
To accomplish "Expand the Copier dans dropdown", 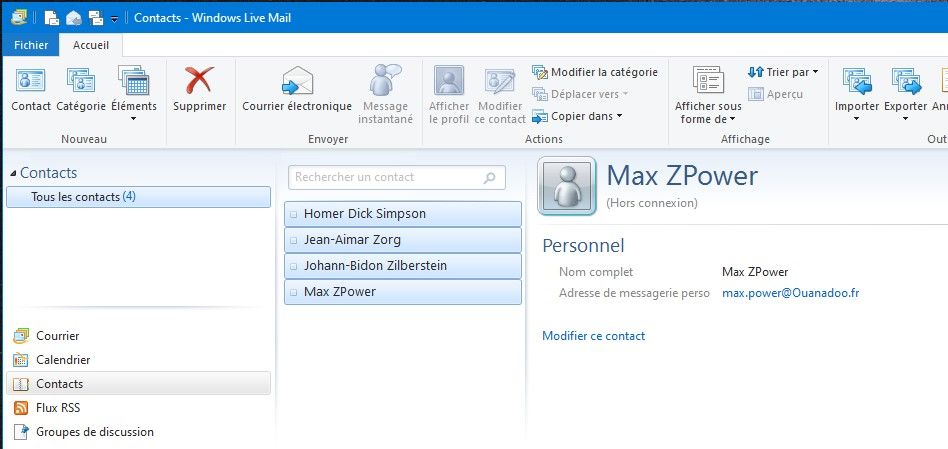I will point(578,116).
